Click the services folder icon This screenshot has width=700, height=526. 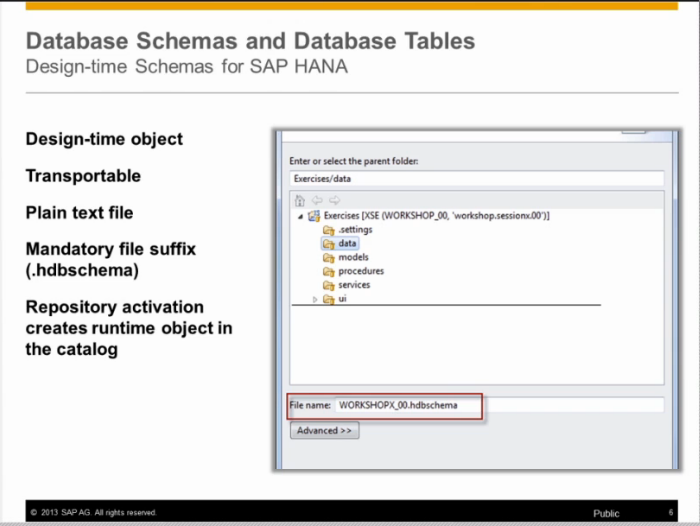click(x=329, y=285)
